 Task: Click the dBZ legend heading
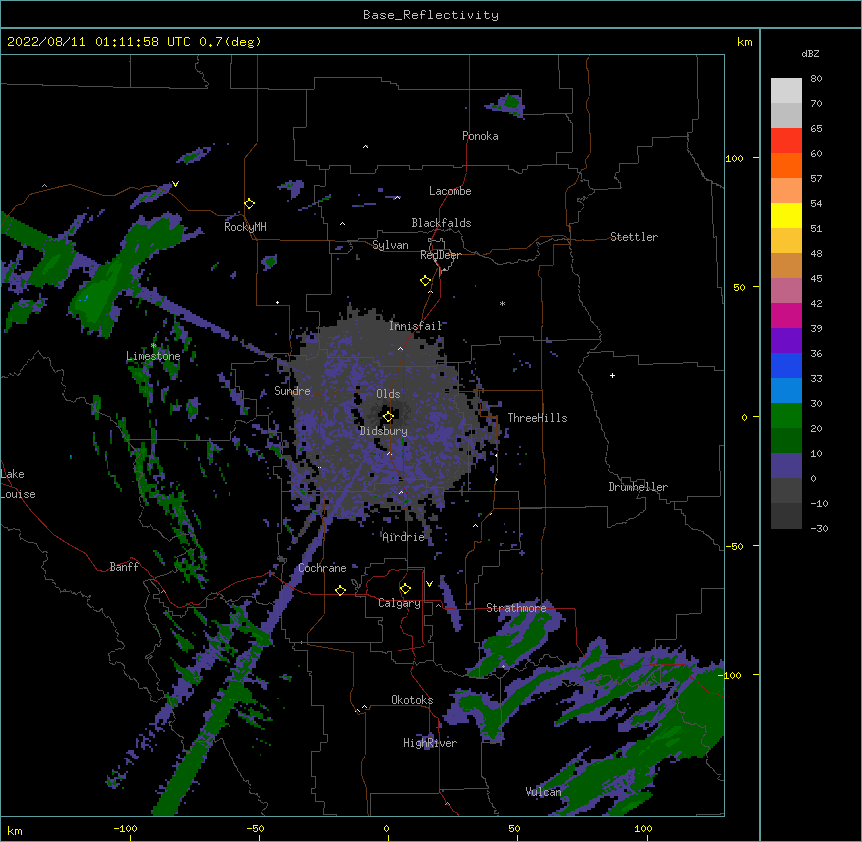pyautogui.click(x=810, y=54)
